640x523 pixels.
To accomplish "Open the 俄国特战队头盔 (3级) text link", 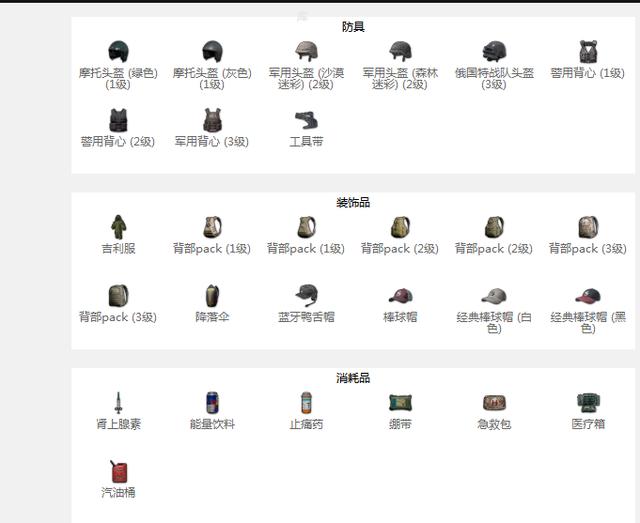I will 494,79.
